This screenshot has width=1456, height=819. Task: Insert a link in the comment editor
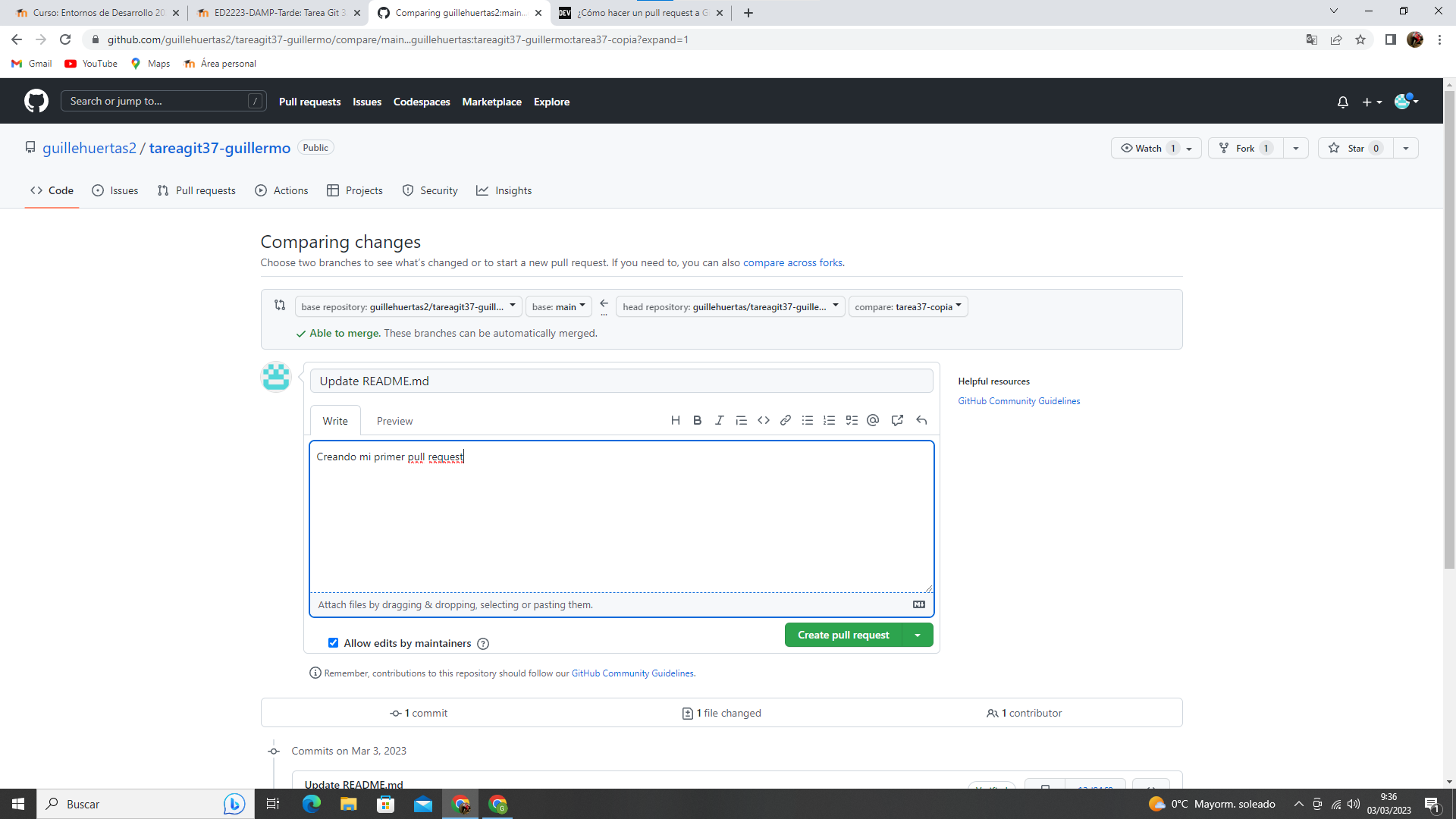point(785,420)
